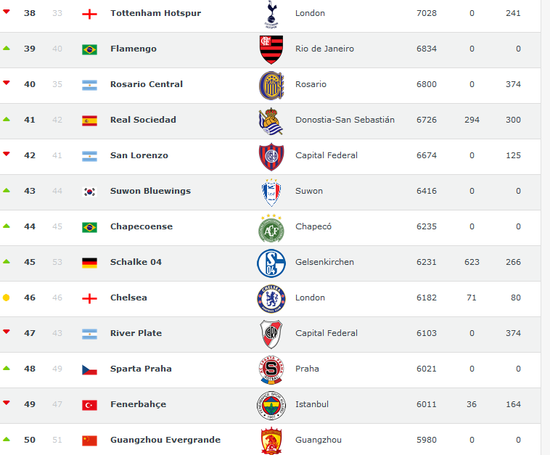Open the Real Sociedad crest image
The height and width of the screenshot is (455, 550).
271,121
